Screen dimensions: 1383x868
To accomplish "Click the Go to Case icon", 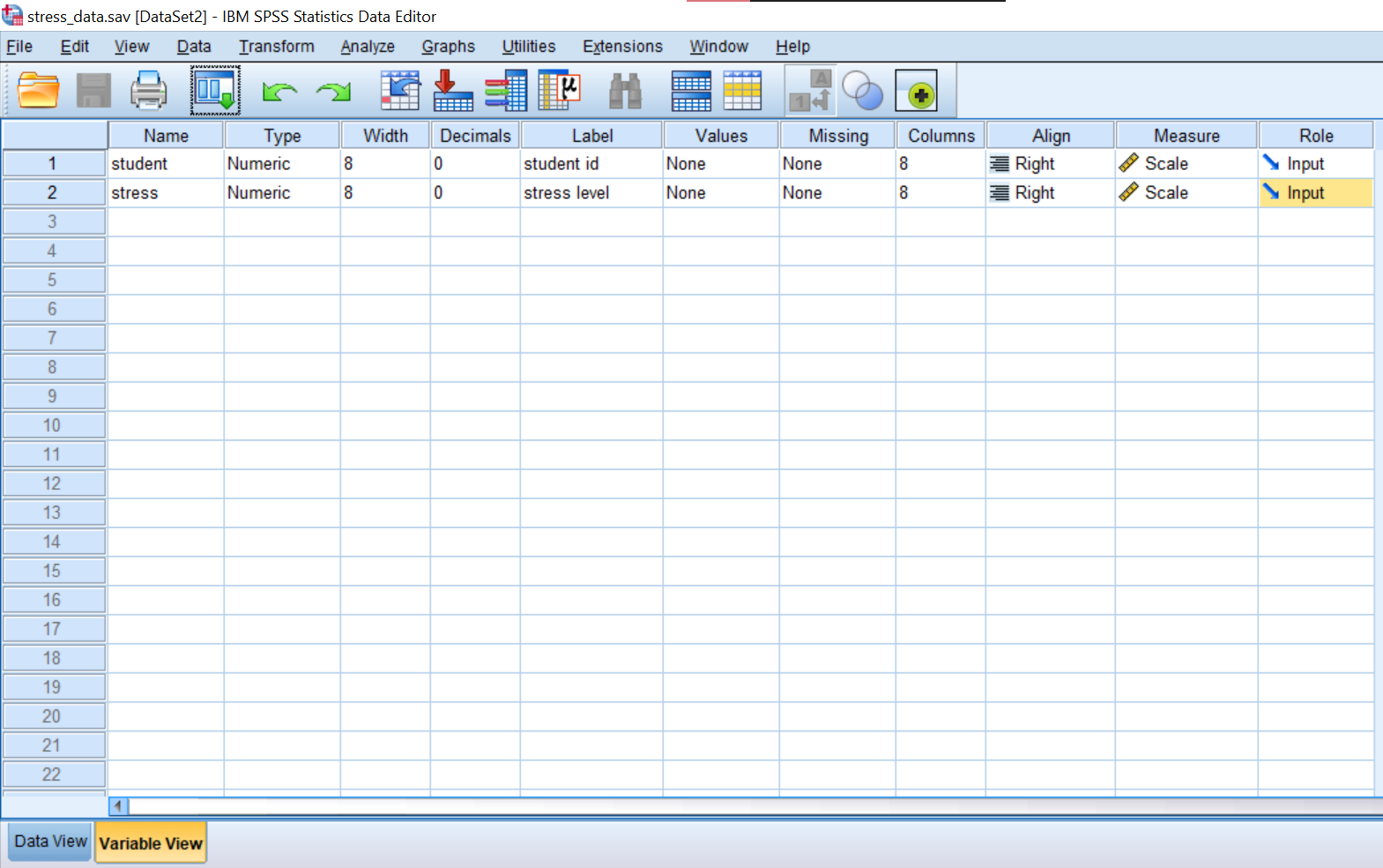I will pos(400,91).
